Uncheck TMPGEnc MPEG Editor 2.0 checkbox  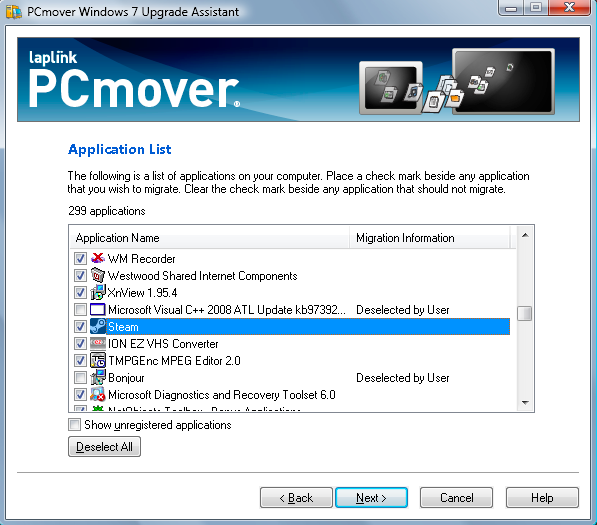point(80,361)
